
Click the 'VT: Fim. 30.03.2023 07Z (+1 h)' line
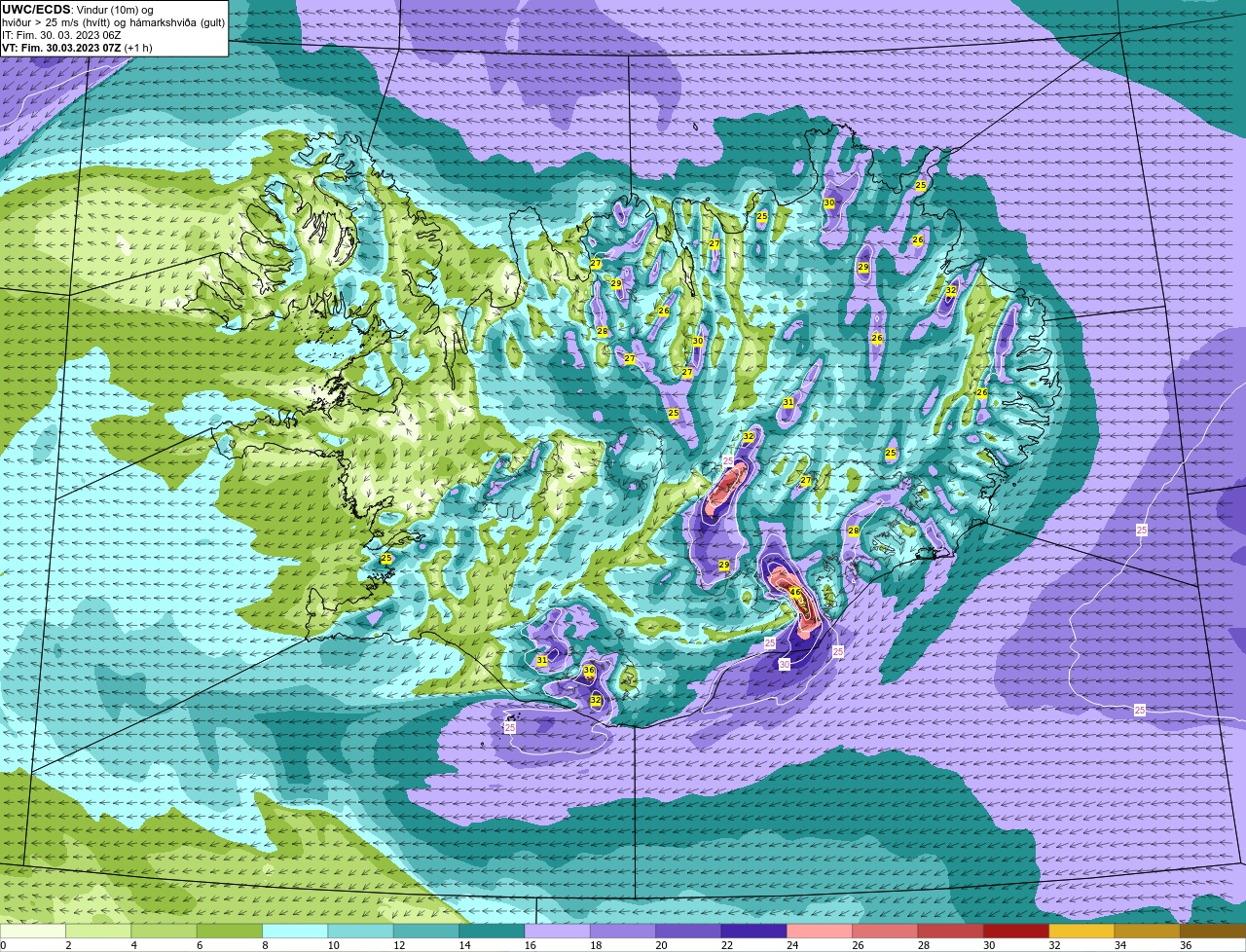coord(77,48)
